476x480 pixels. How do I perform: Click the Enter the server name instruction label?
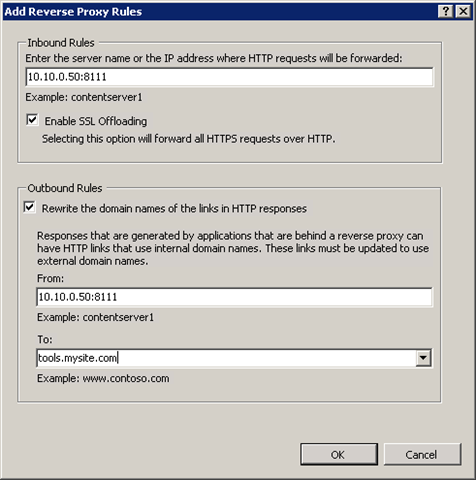pos(214,59)
